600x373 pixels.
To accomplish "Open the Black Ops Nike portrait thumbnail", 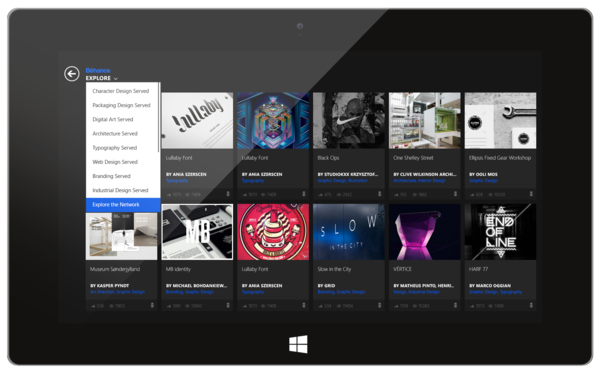I will [349, 121].
